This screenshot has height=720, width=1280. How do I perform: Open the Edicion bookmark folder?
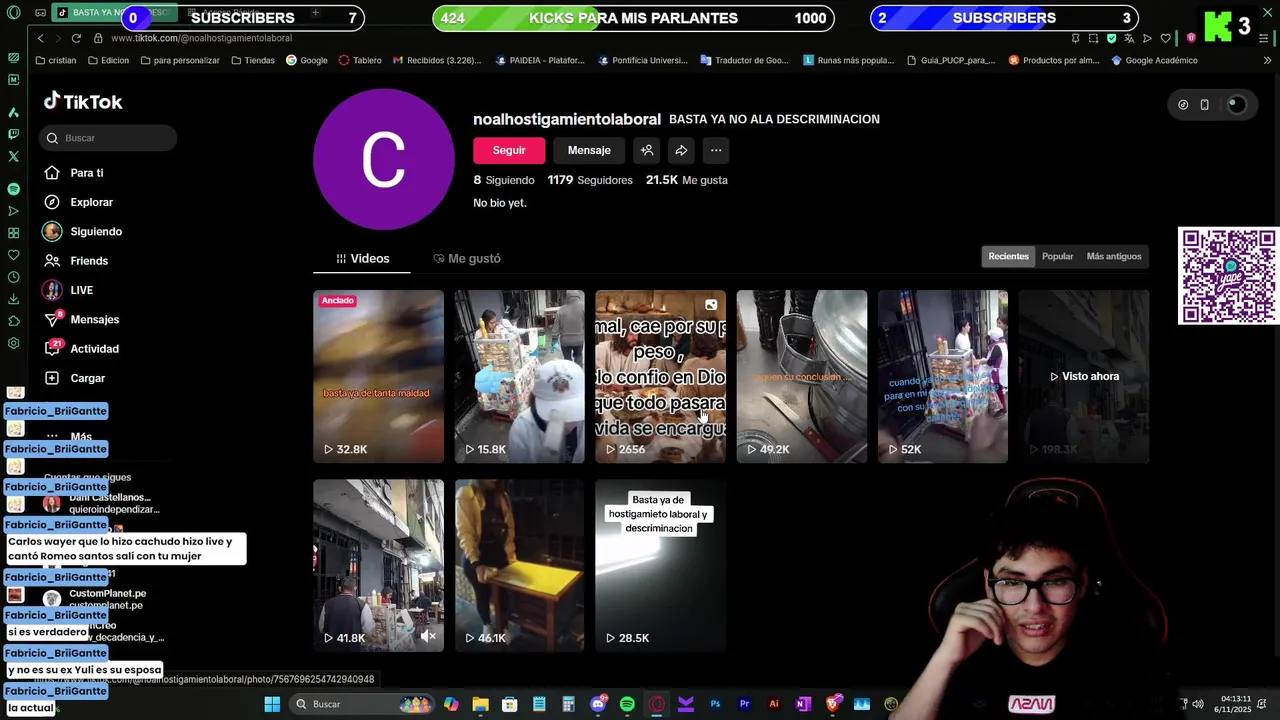[108, 60]
